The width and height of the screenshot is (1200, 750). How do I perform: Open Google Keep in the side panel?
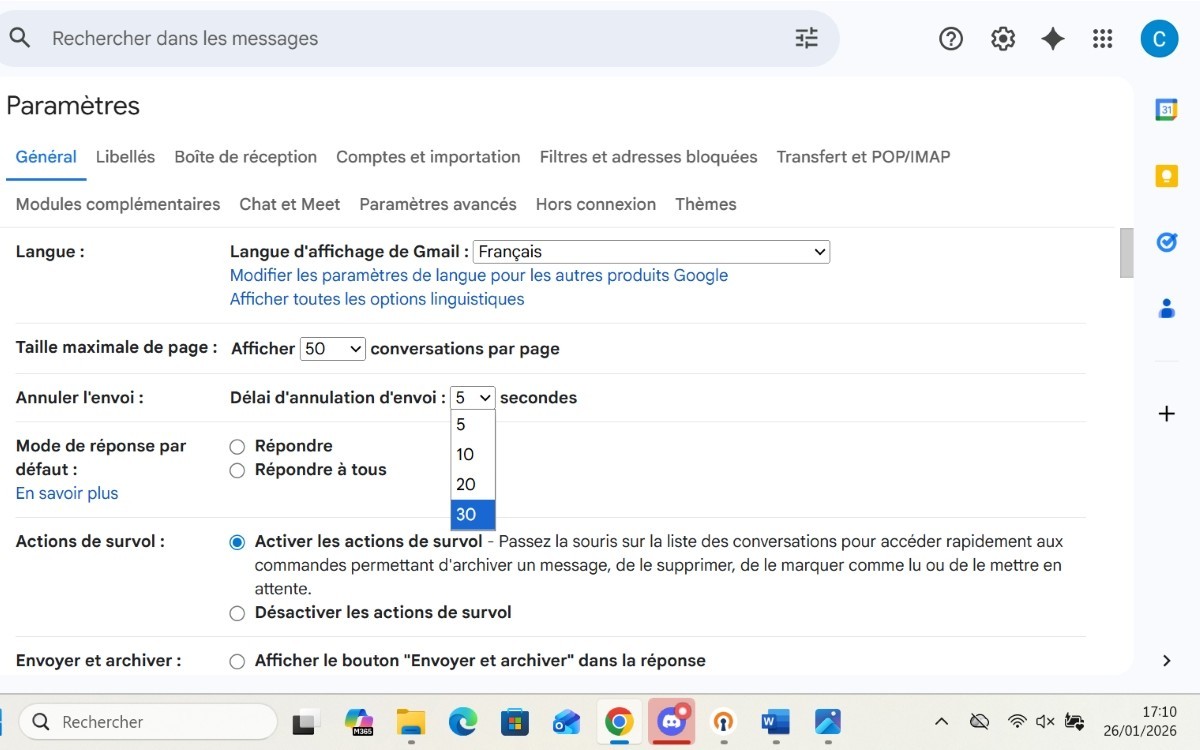coord(1165,174)
